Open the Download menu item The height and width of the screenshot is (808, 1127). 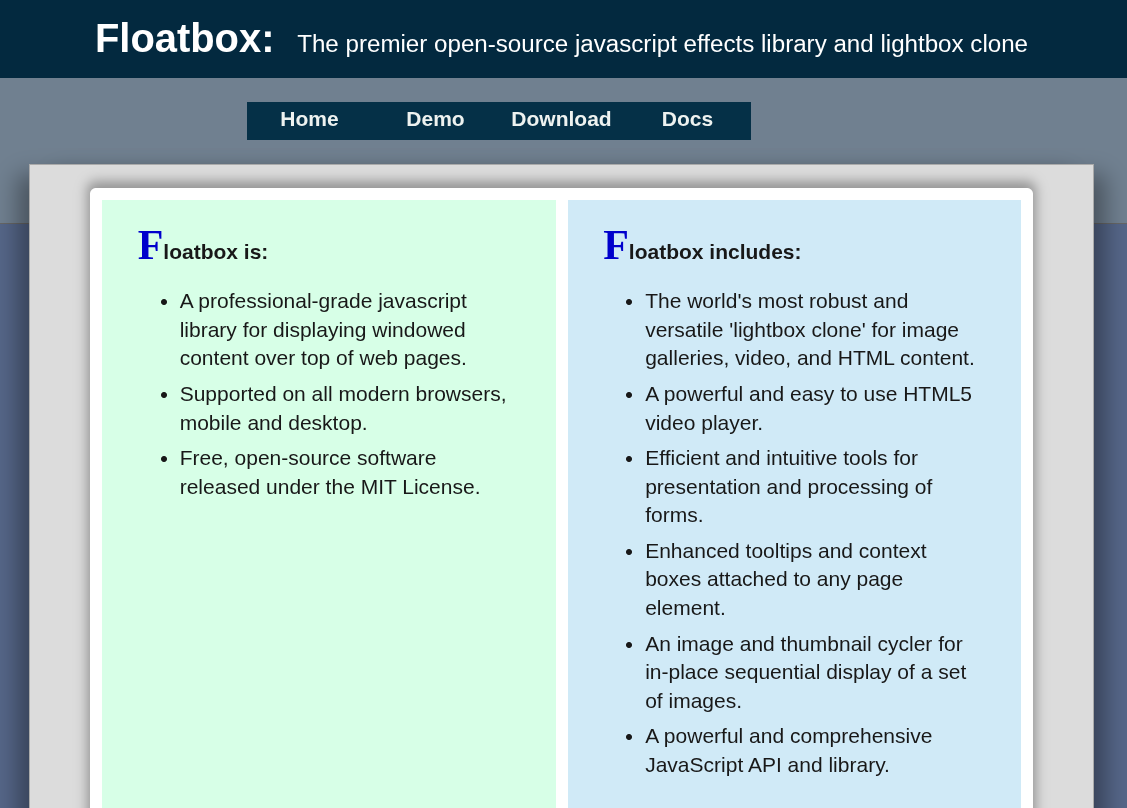pyautogui.click(x=561, y=120)
